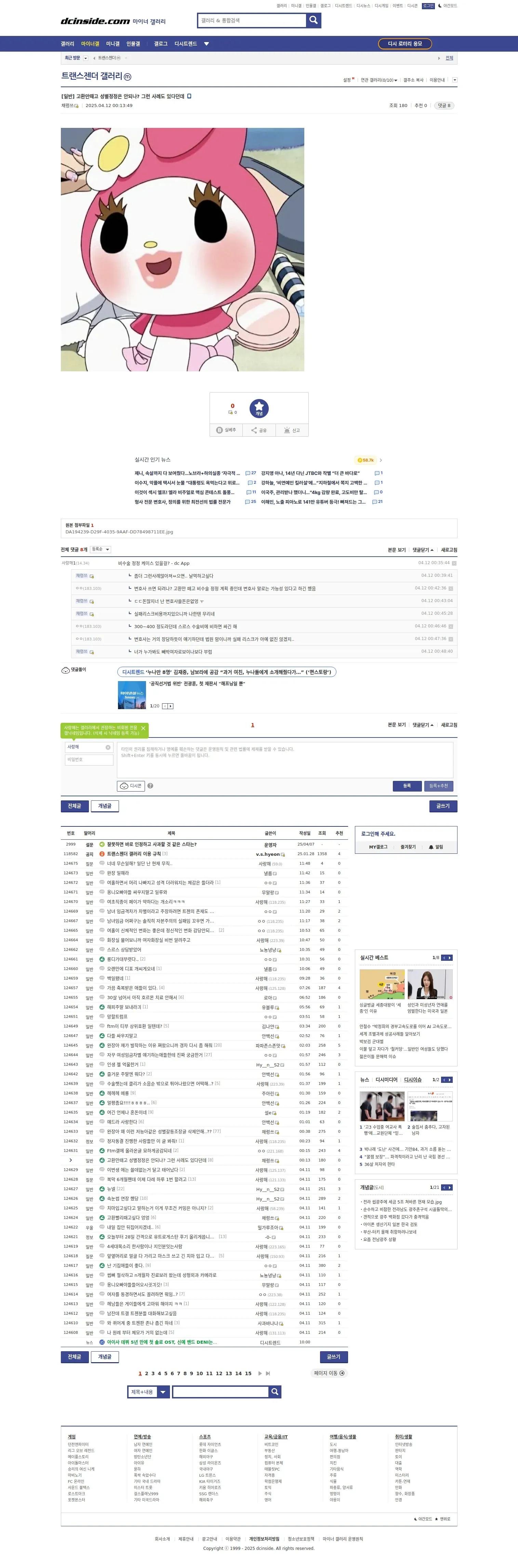
Task: Click the help question mark near 디시콘
Action: (150, 786)
